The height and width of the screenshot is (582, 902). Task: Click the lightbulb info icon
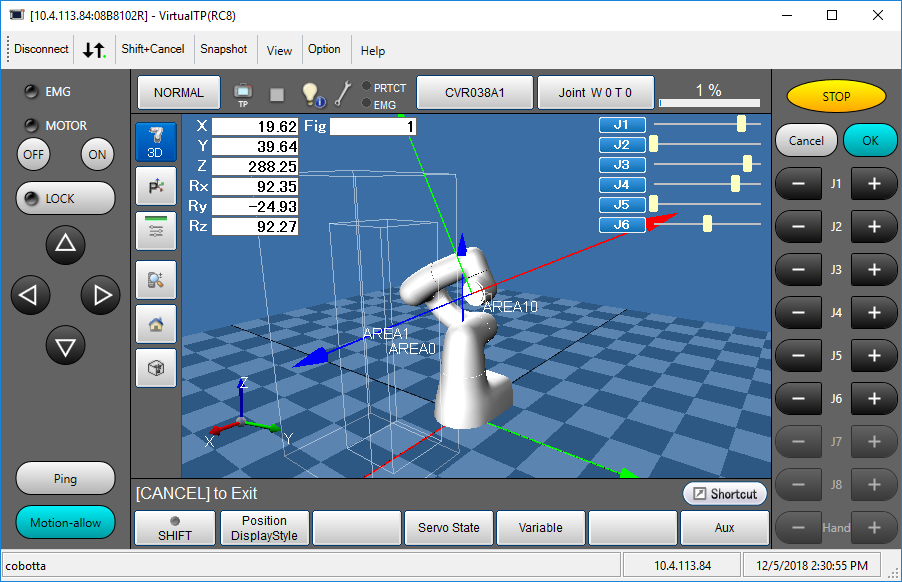312,93
